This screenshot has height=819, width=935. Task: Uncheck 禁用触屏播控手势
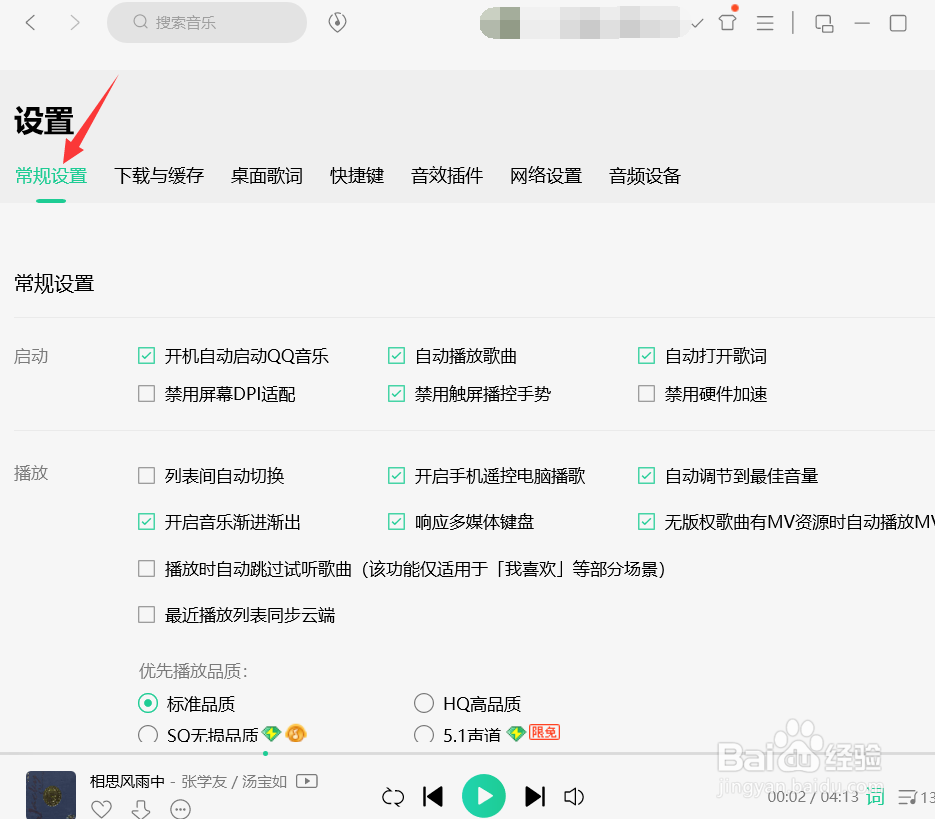click(x=396, y=394)
